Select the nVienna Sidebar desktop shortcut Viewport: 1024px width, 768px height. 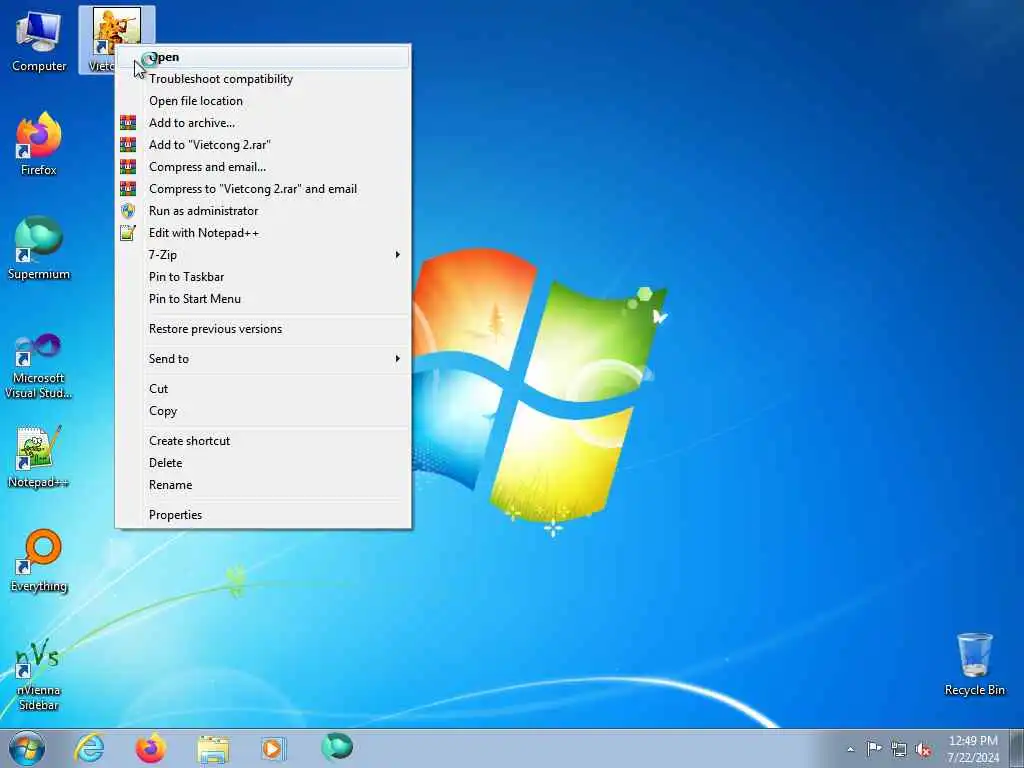[39, 674]
